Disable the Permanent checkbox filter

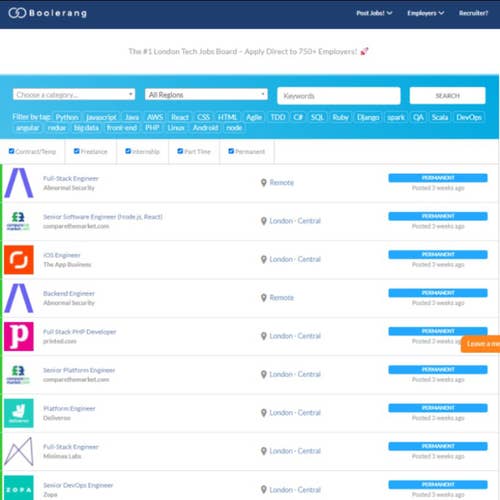tap(231, 151)
